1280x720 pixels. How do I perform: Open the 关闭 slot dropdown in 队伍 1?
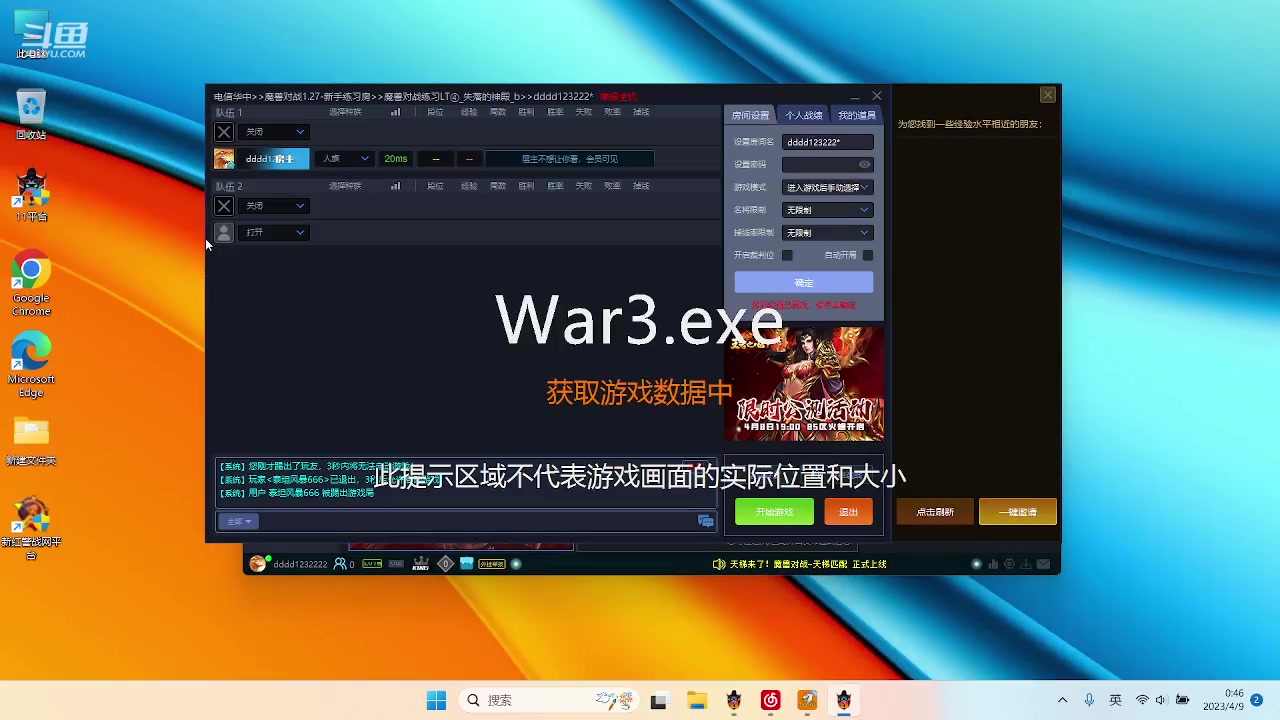pyautogui.click(x=274, y=132)
